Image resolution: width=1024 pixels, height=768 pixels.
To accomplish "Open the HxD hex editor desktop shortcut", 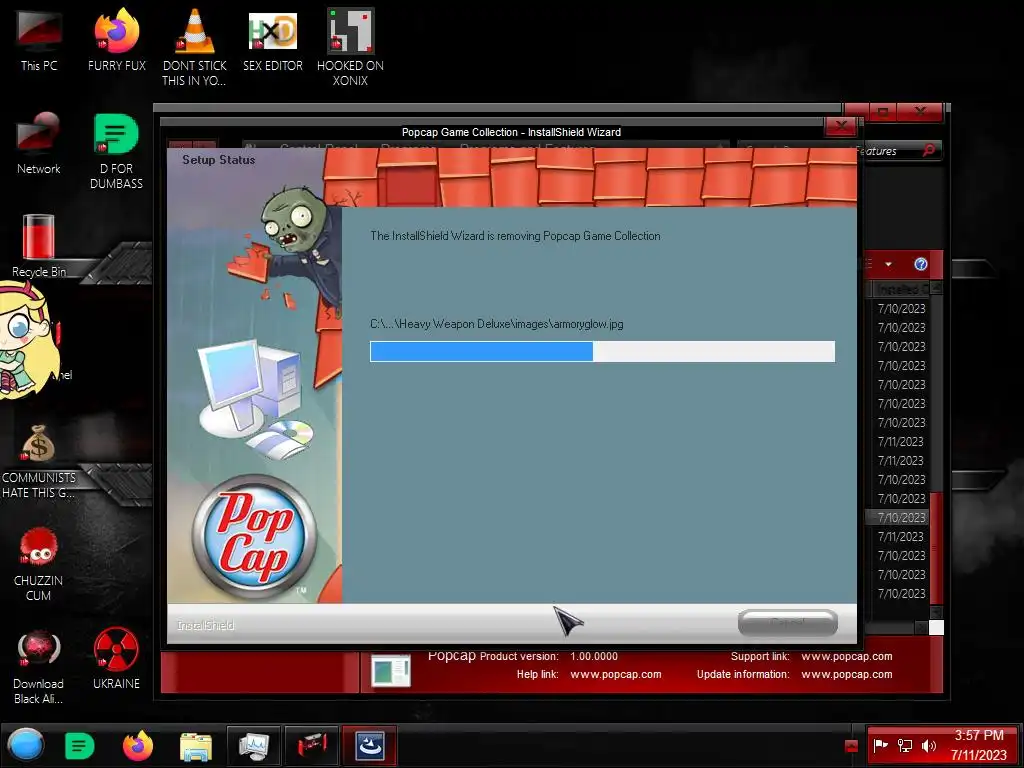I will 272,40.
